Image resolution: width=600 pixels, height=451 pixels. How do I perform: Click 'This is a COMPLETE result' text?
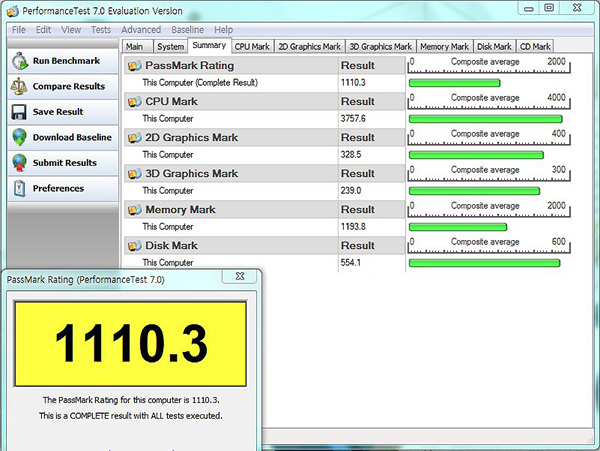tap(130, 416)
